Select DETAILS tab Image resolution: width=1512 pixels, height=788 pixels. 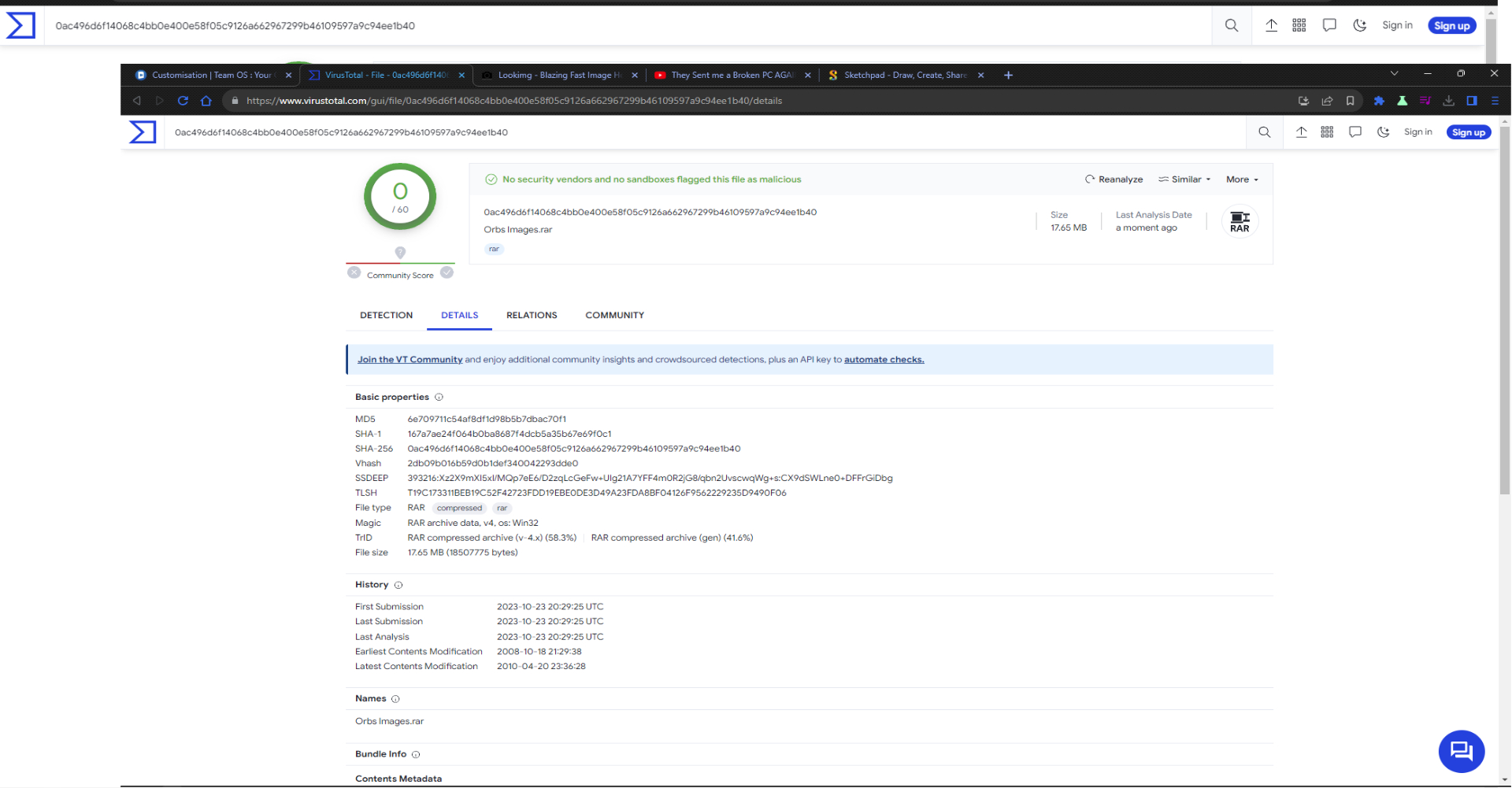(x=460, y=315)
